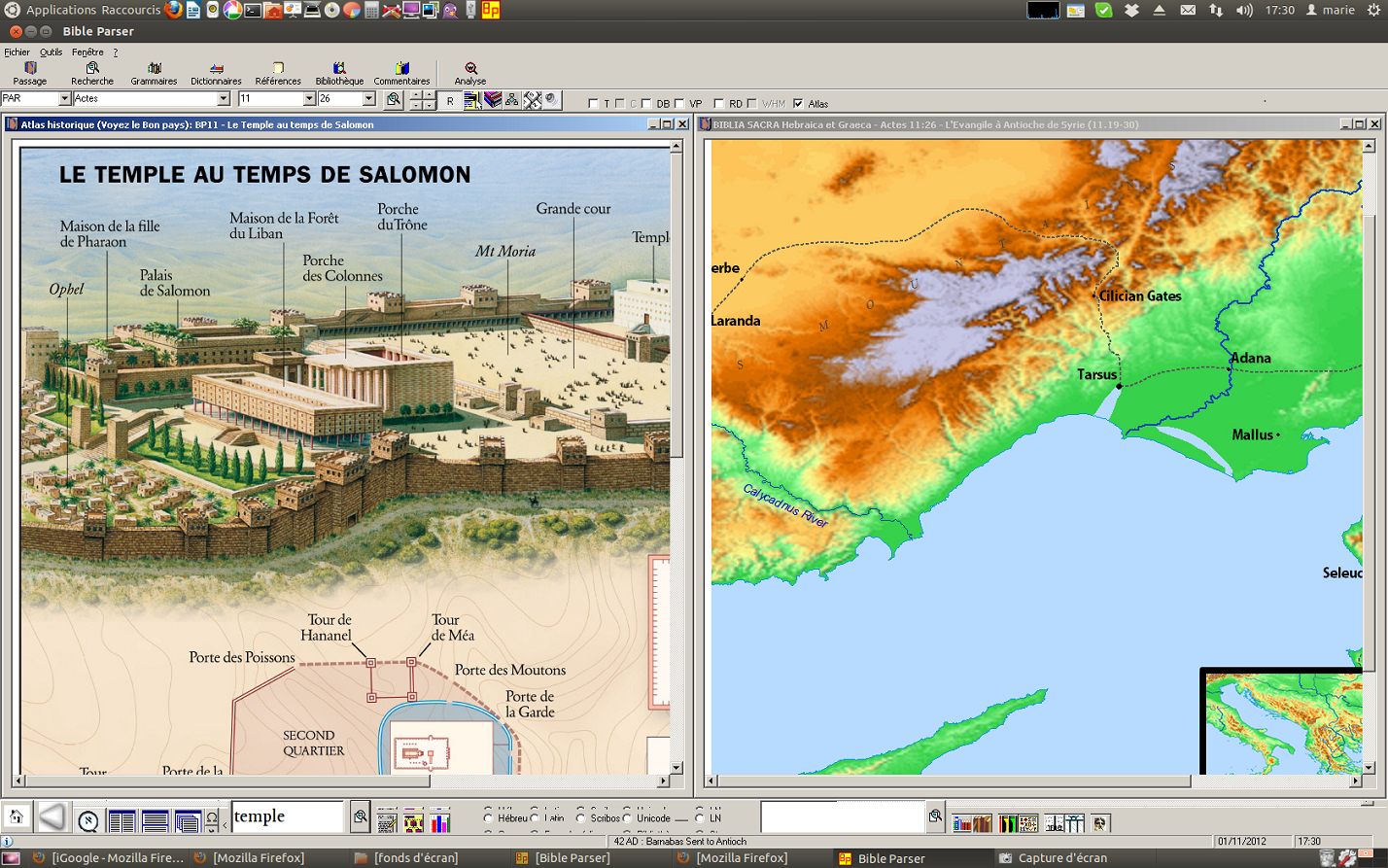1388x868 pixels.
Task: Toggle the DB checkbox
Action: click(x=646, y=103)
